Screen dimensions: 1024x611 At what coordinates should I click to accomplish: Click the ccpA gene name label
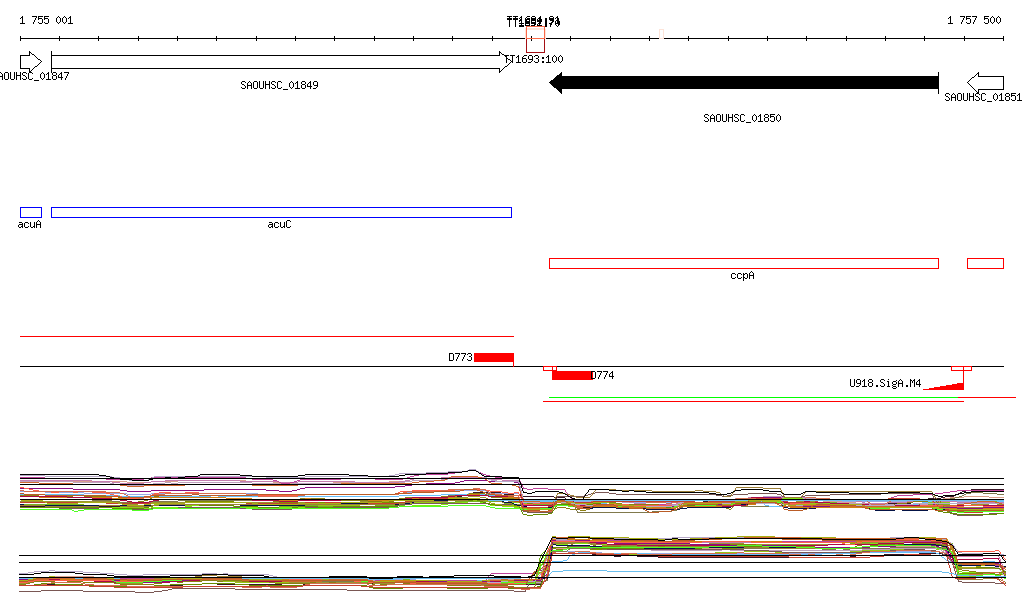click(742, 275)
